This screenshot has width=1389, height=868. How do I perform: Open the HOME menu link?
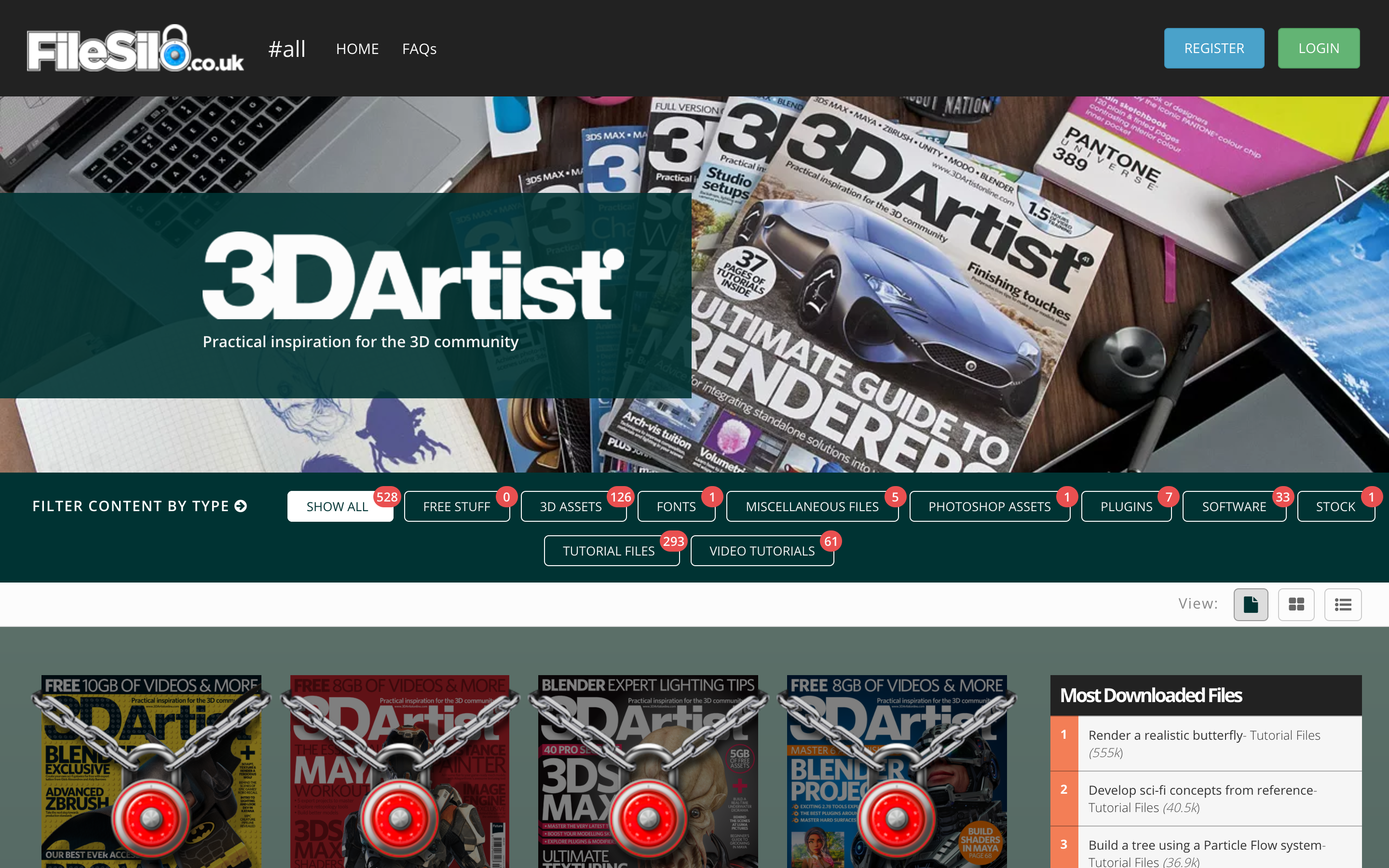tap(357, 49)
